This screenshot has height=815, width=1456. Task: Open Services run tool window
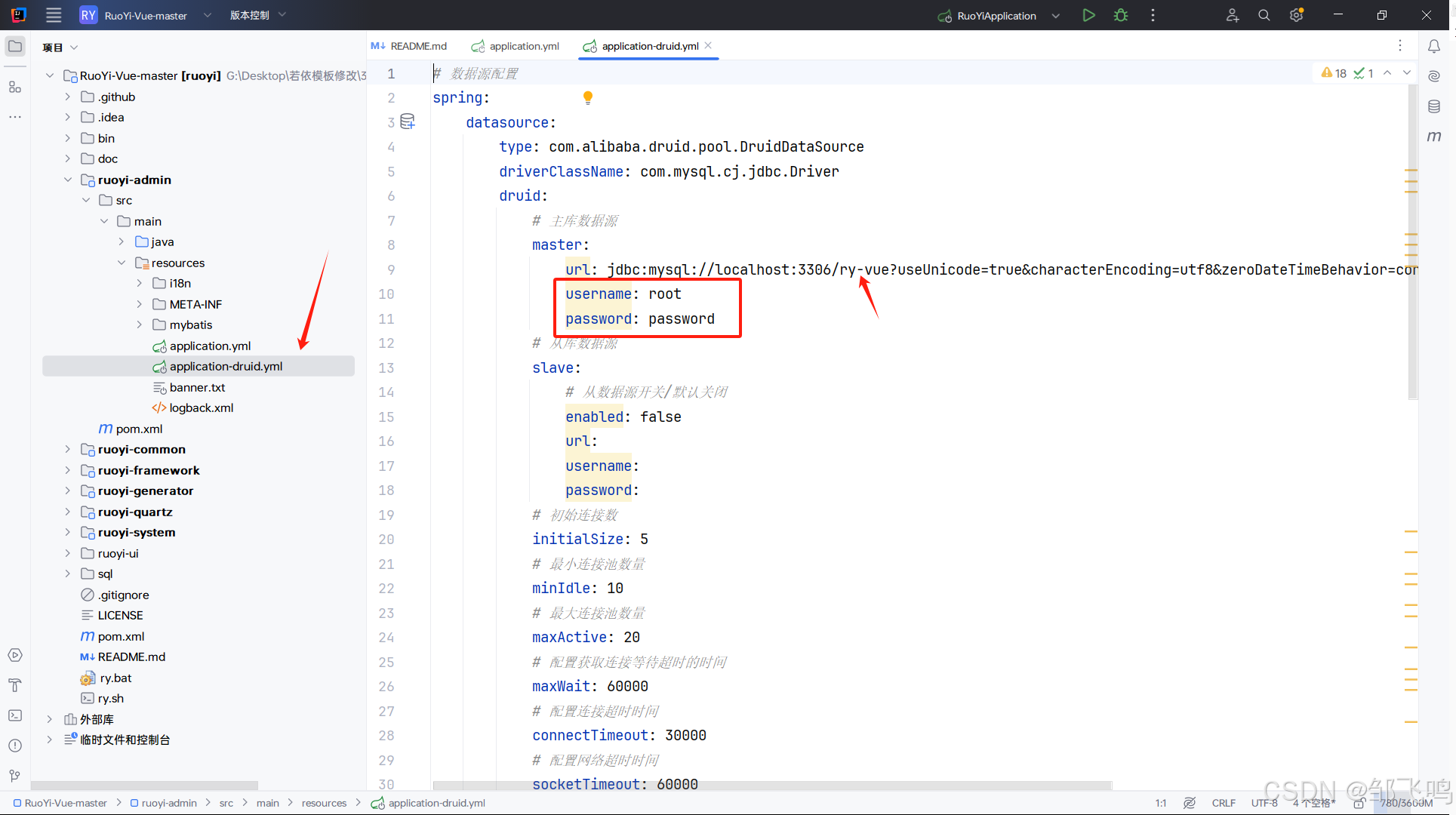coord(15,655)
